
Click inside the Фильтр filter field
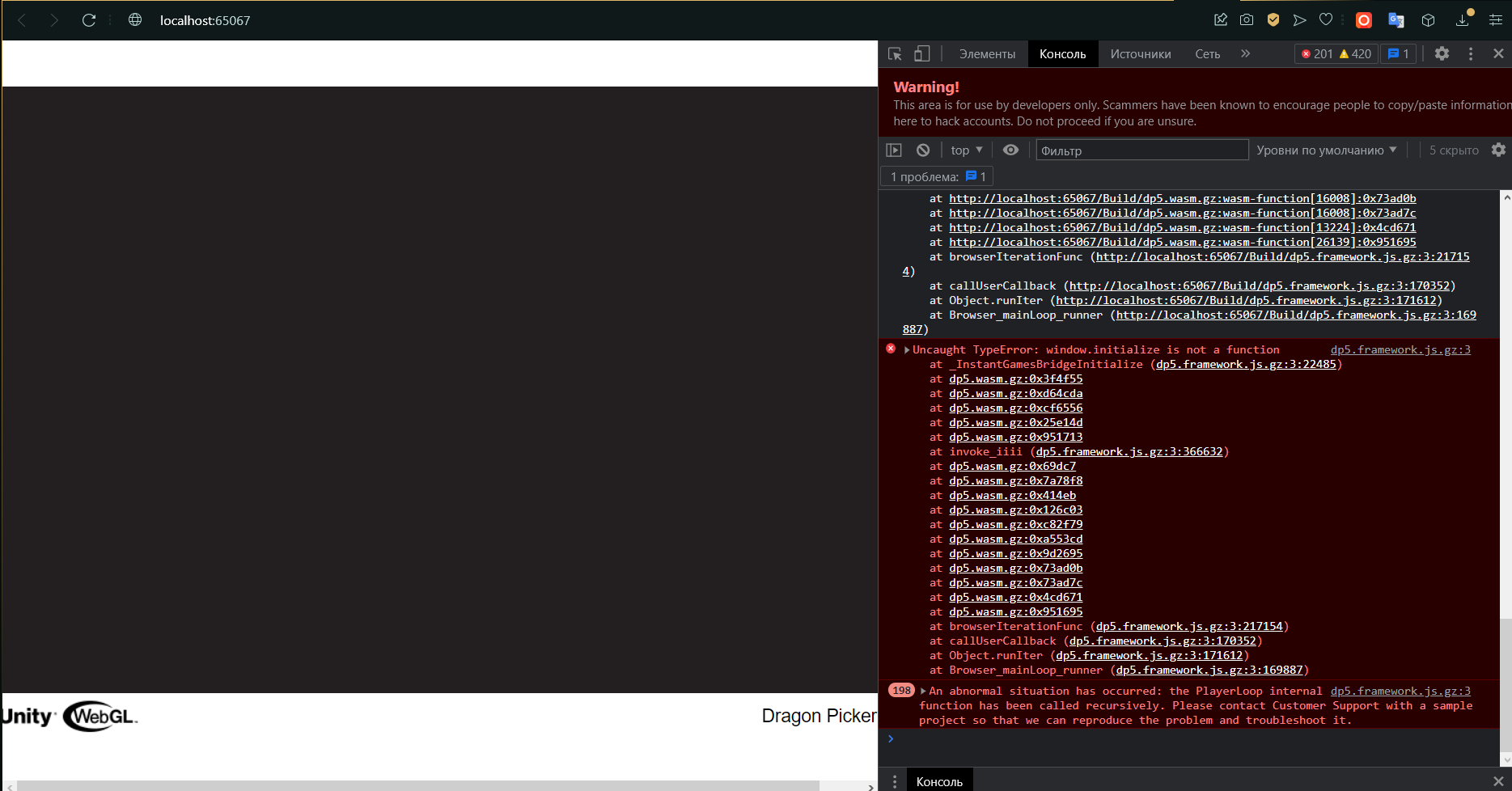[1141, 150]
